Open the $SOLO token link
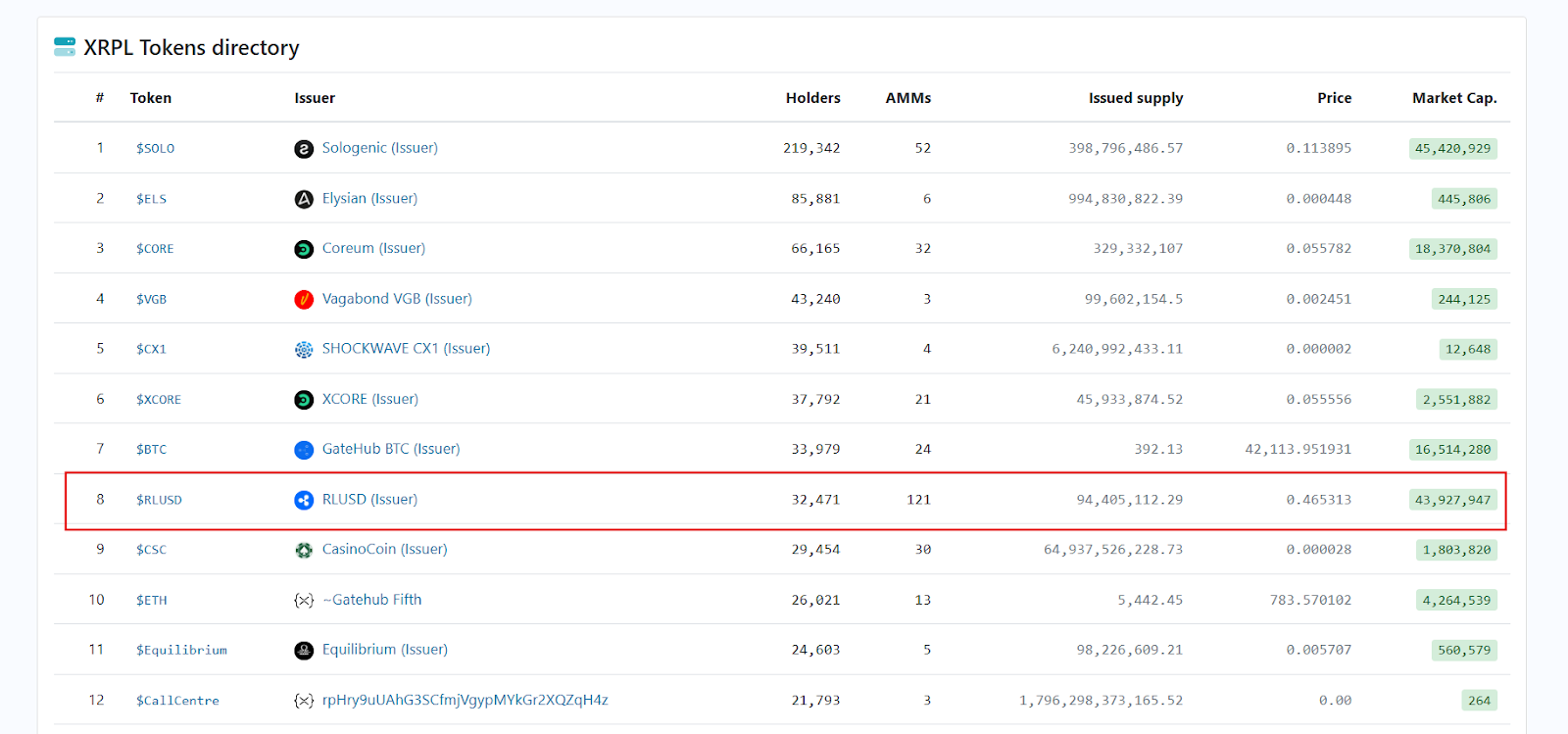This screenshot has width=1568, height=734. [155, 149]
